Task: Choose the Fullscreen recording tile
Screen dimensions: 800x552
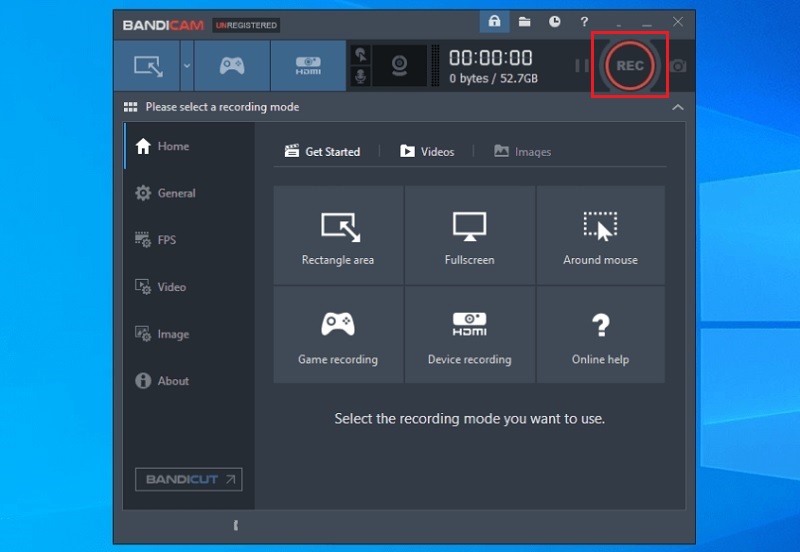Action: (x=469, y=235)
